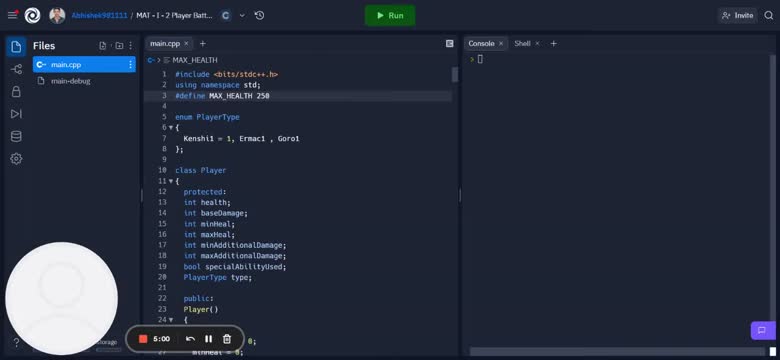Click the C++ language badge in header
The width and height of the screenshot is (780, 360).
pyautogui.click(x=226, y=15)
